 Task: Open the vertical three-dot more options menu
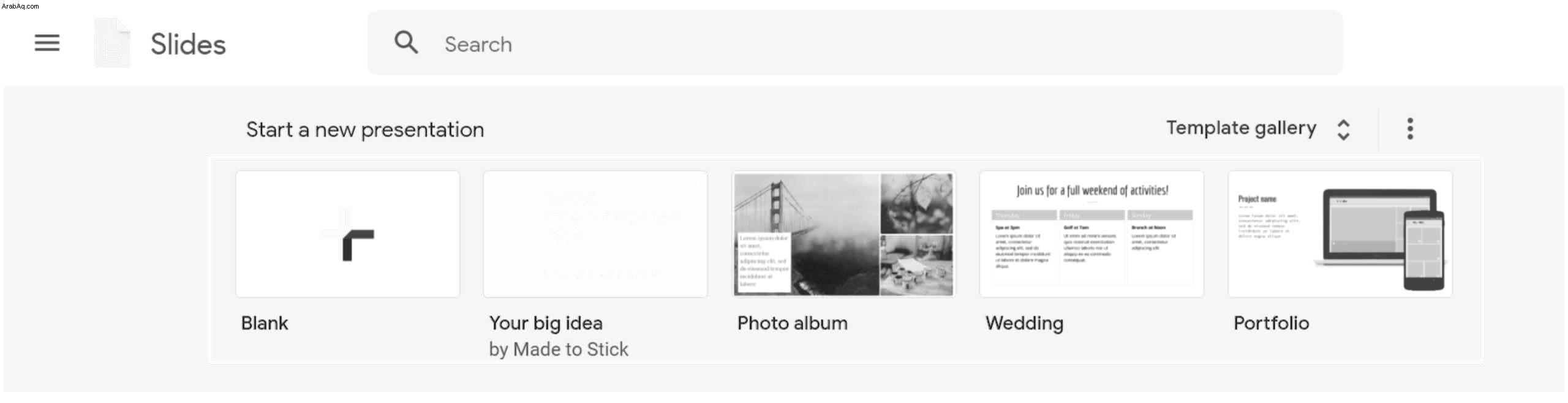point(1410,129)
